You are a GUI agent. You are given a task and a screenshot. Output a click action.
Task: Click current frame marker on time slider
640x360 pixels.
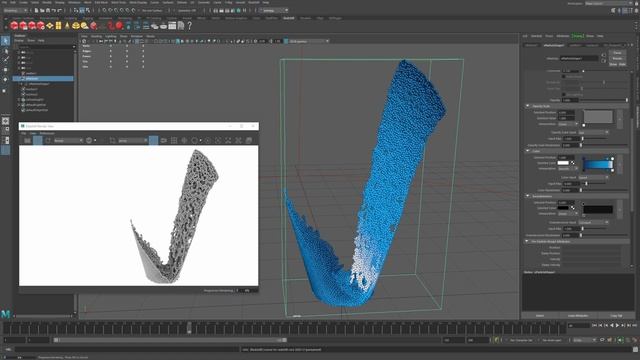(189, 327)
